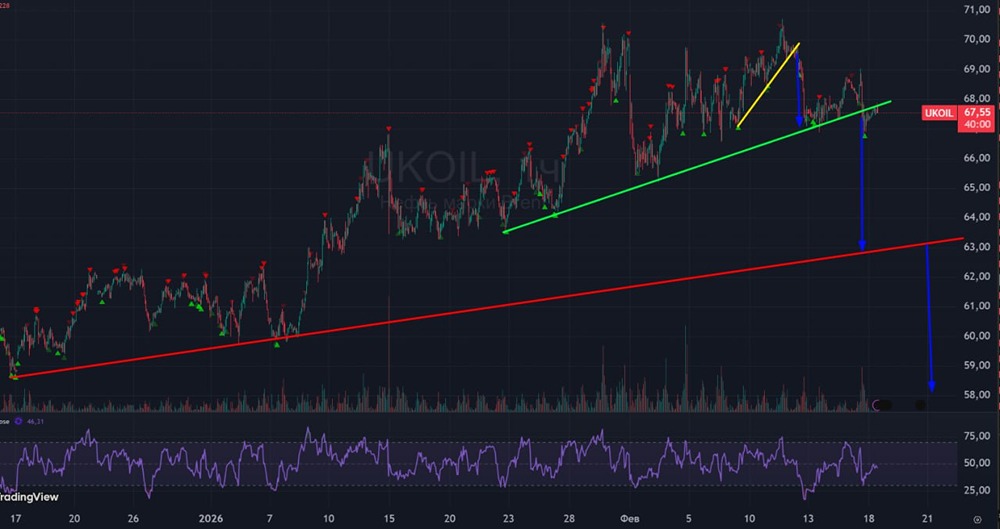This screenshot has height=529, width=1000.
Task: Click price scale label 58,00
Action: pyautogui.click(x=977, y=395)
